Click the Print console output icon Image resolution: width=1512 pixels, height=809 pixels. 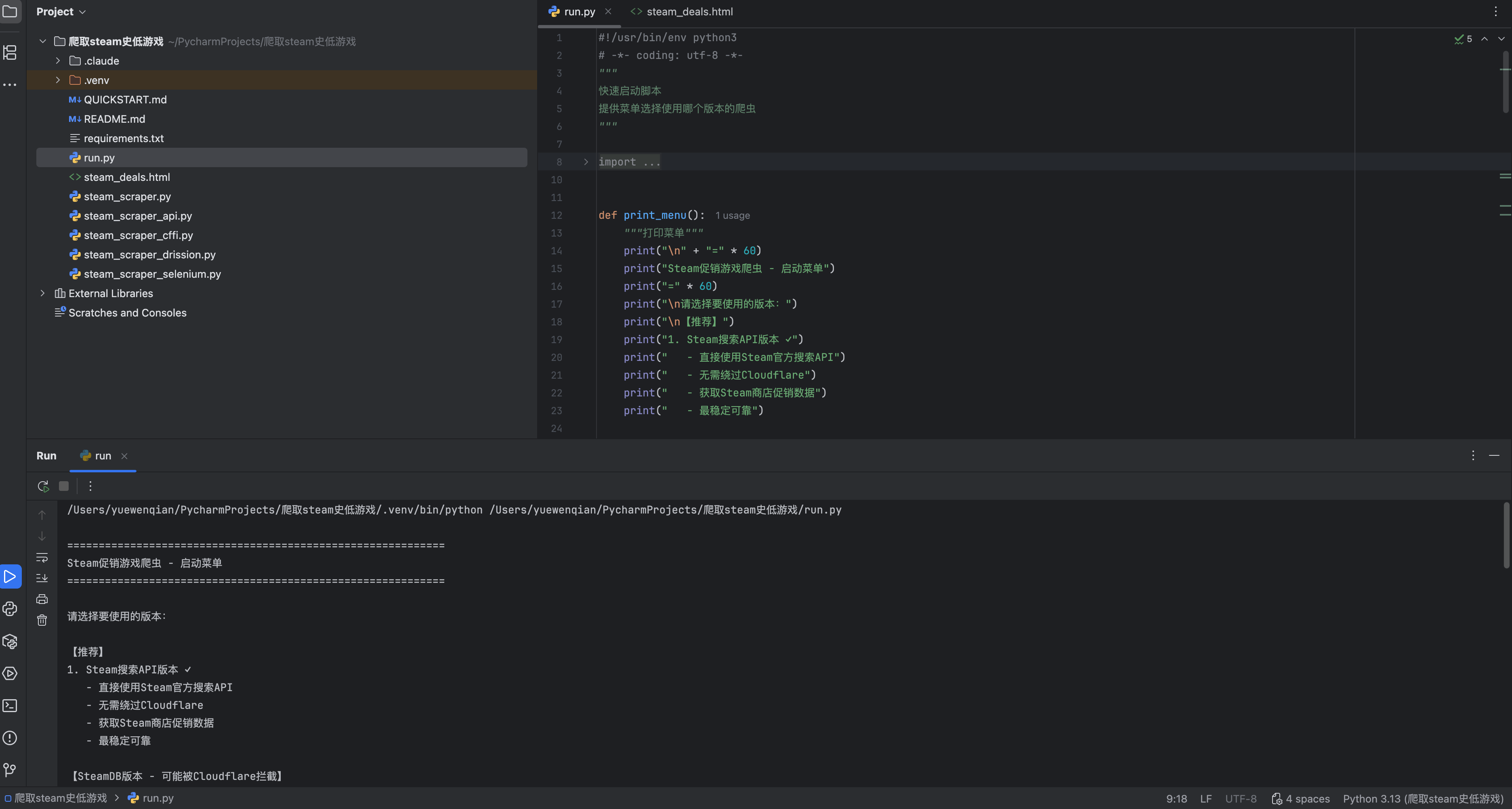(x=42, y=599)
